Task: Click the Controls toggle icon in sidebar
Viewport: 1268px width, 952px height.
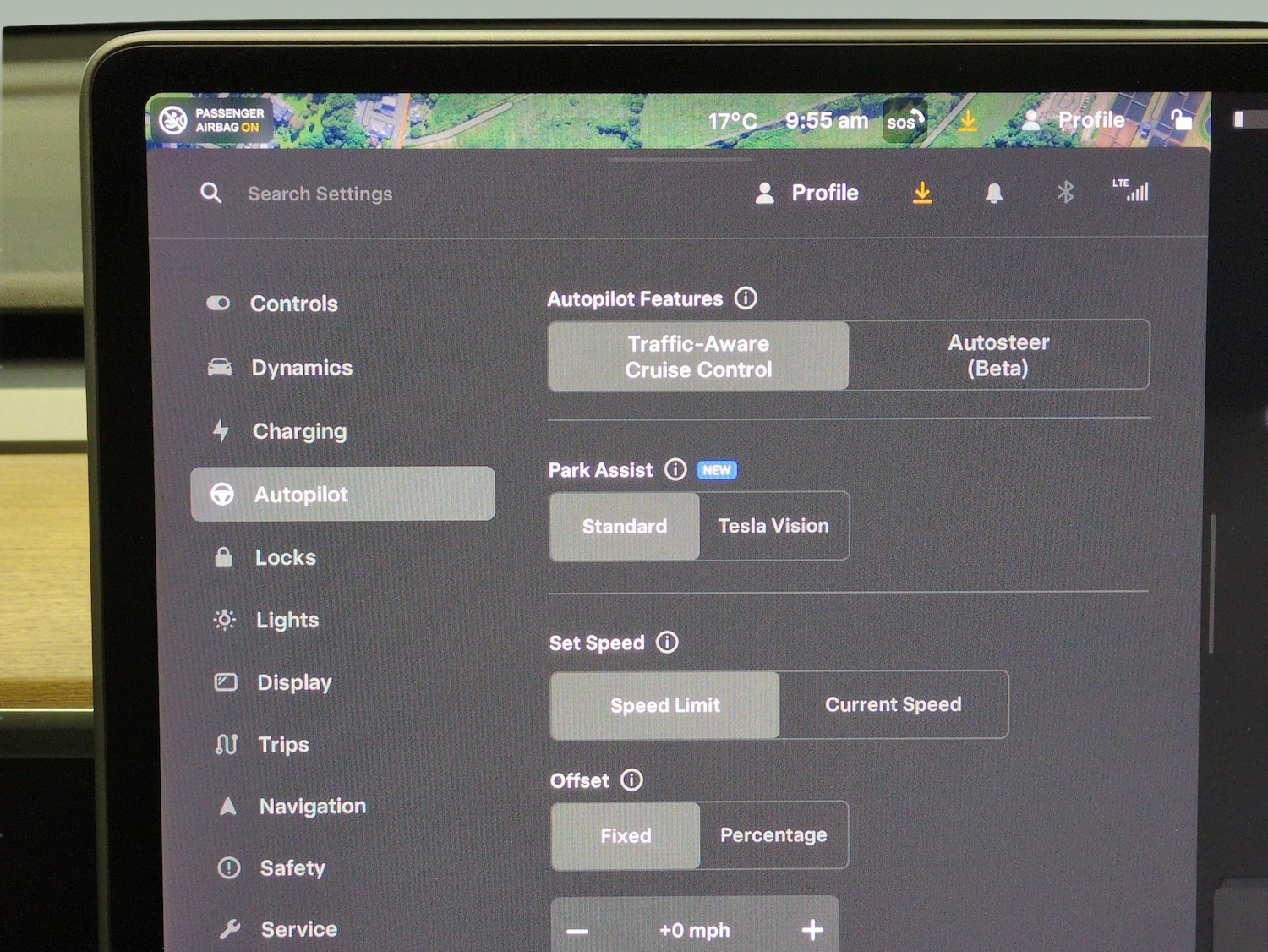Action: [x=218, y=303]
